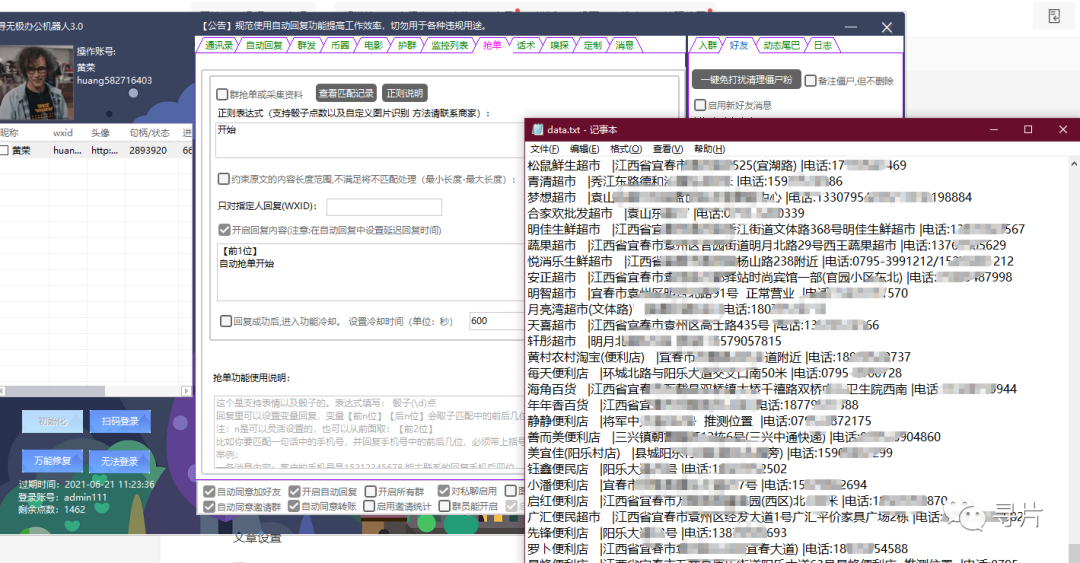Open the 消息 tab
Viewport: 1080px width, 563px height.
pos(625,45)
